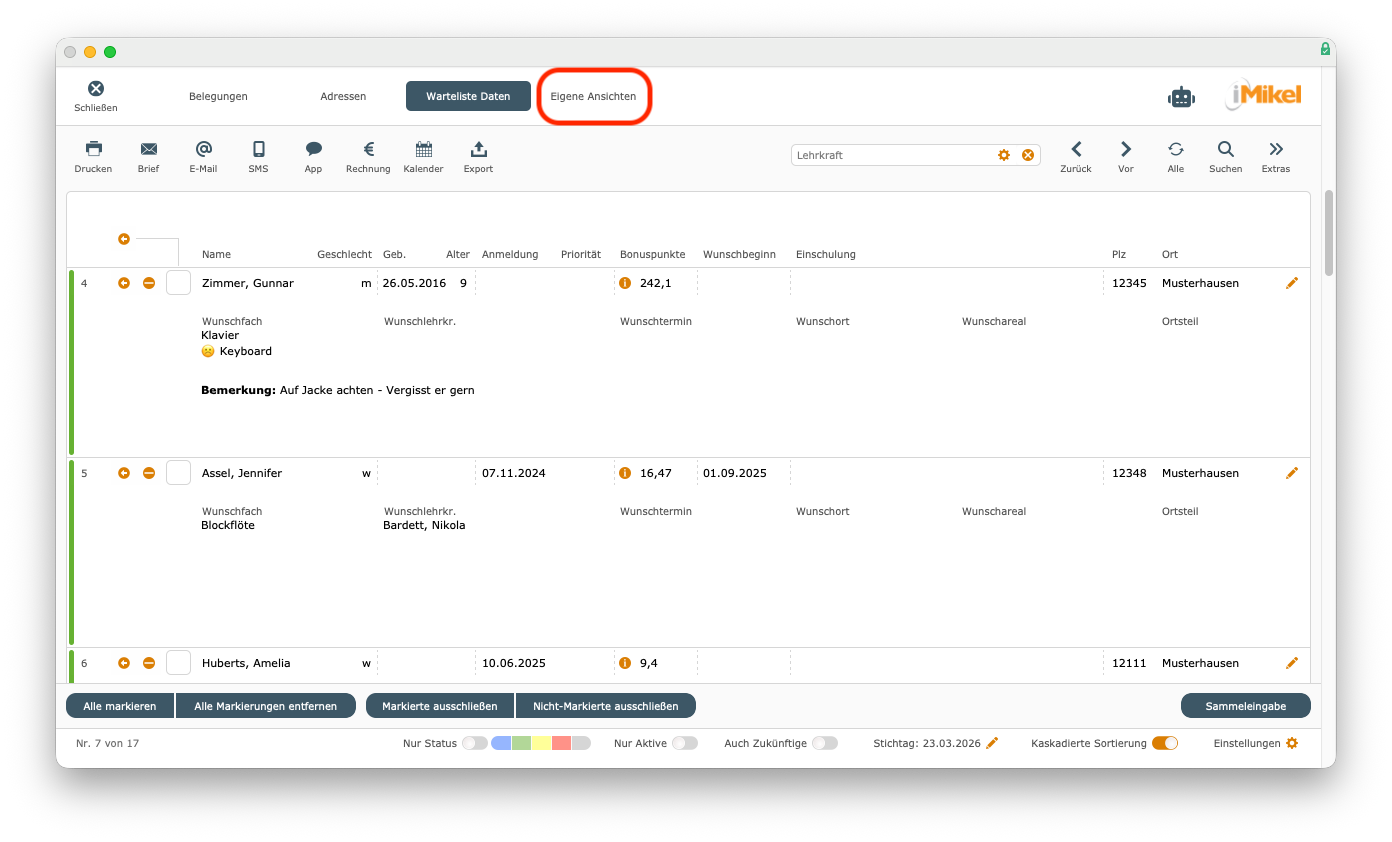Toggle the Nur Status switch
This screenshot has height=842, width=1392.
tap(474, 743)
